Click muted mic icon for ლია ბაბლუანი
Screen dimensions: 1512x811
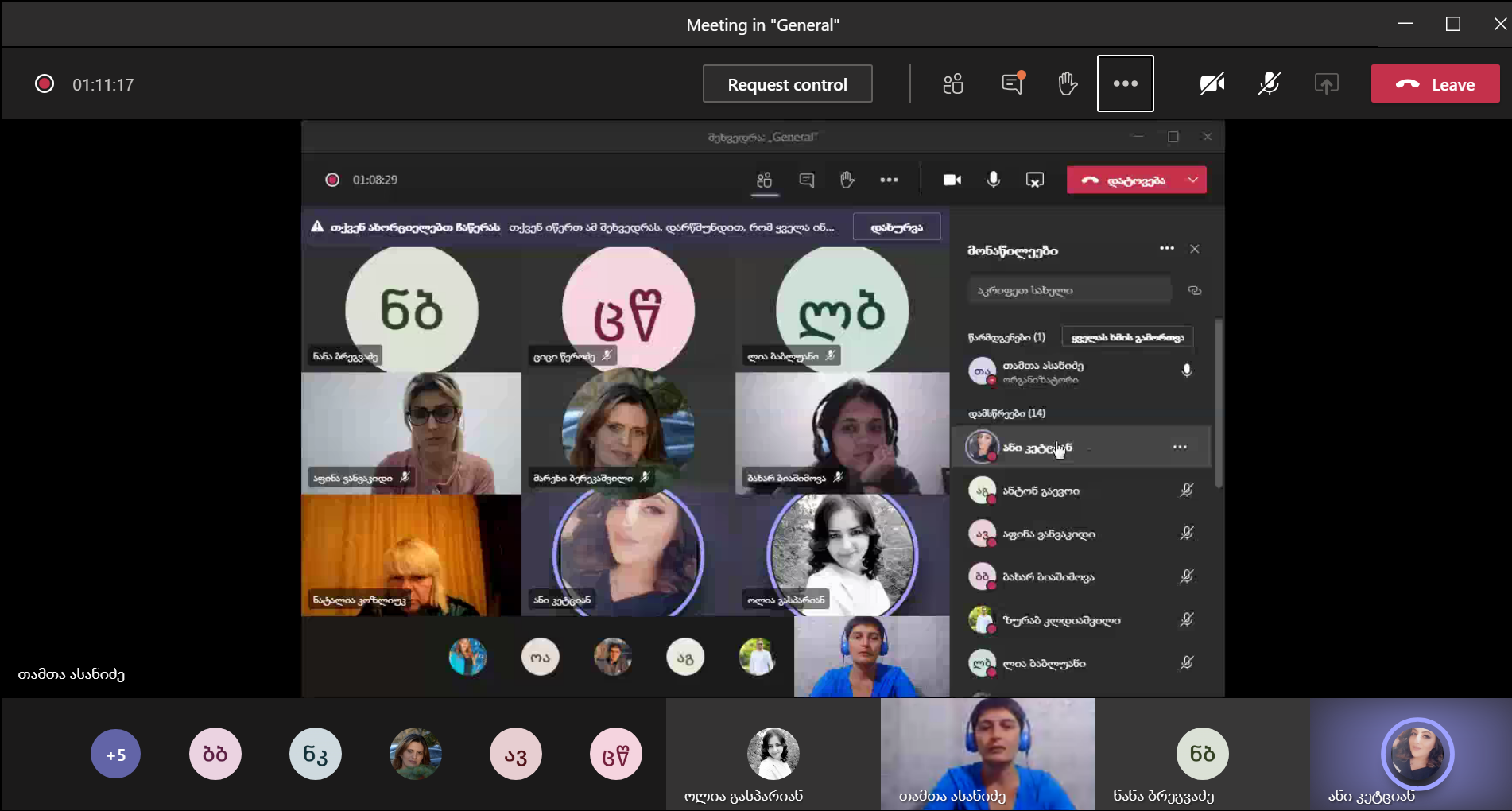[x=1186, y=662]
